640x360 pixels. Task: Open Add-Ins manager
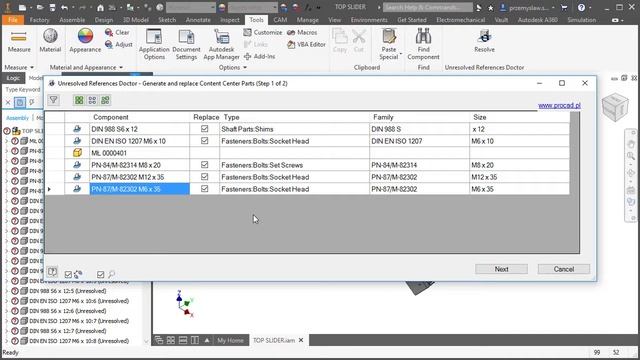pos(260,56)
